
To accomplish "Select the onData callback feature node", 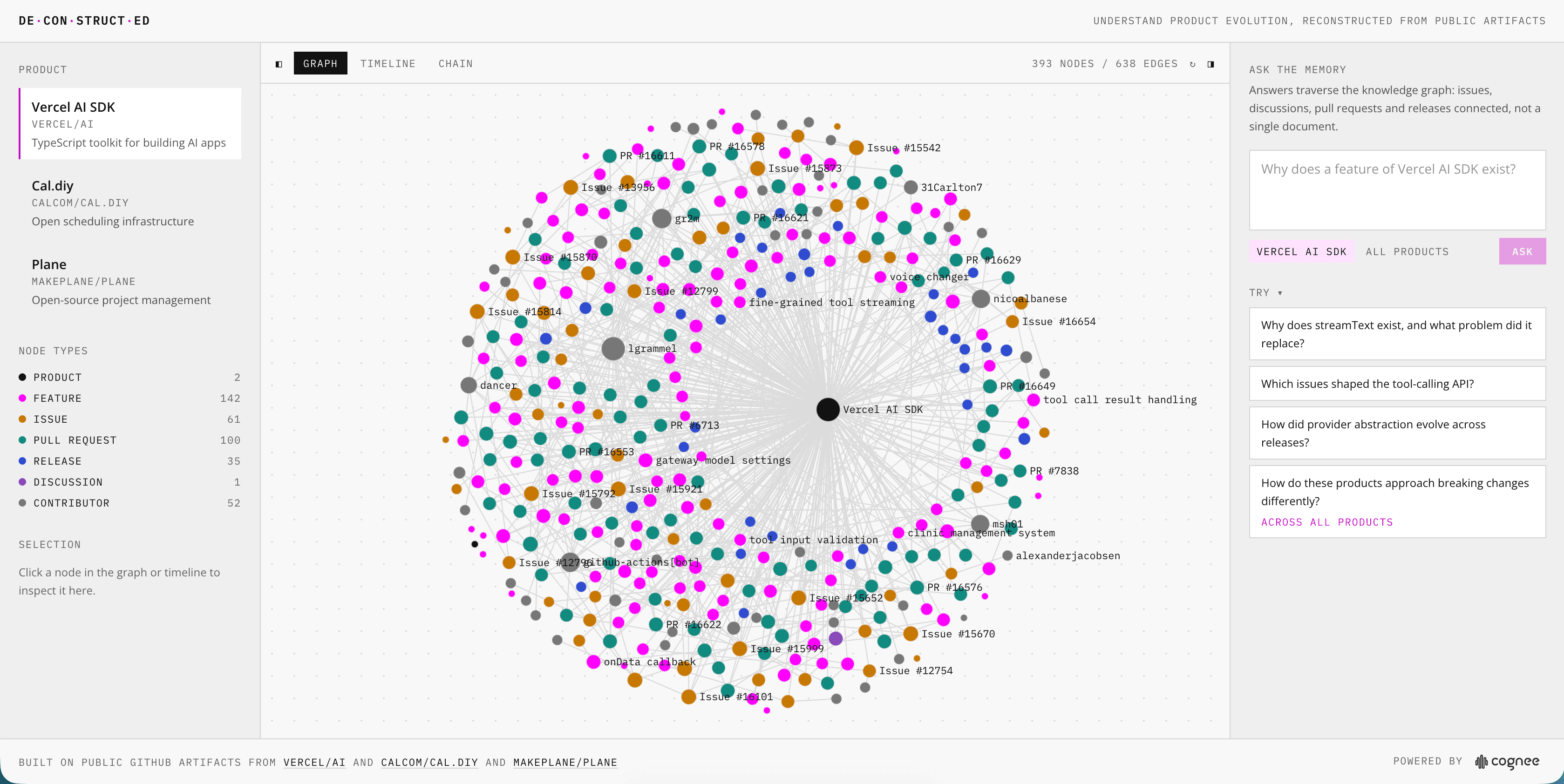I will [594, 662].
